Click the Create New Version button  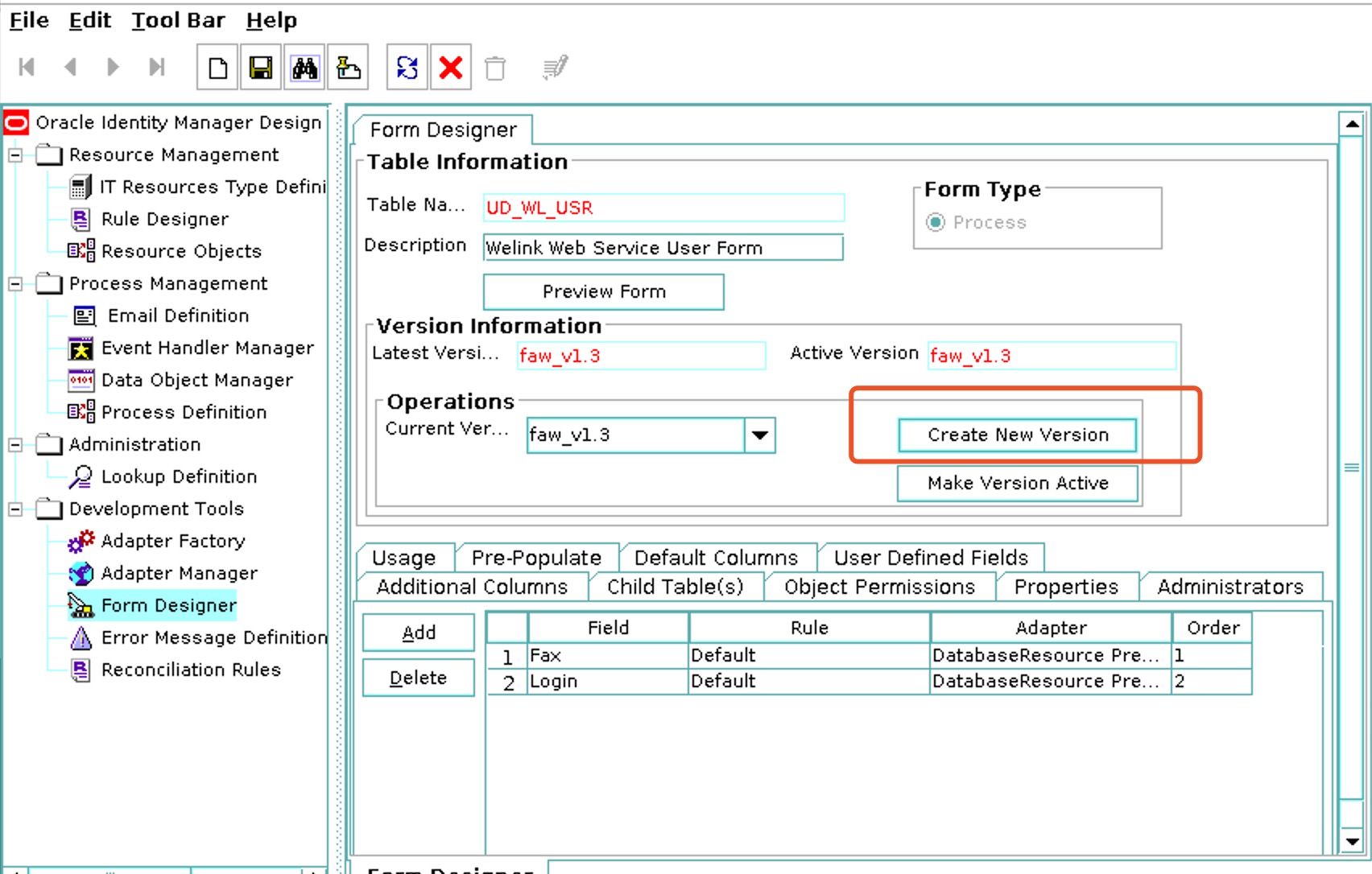pos(1018,435)
